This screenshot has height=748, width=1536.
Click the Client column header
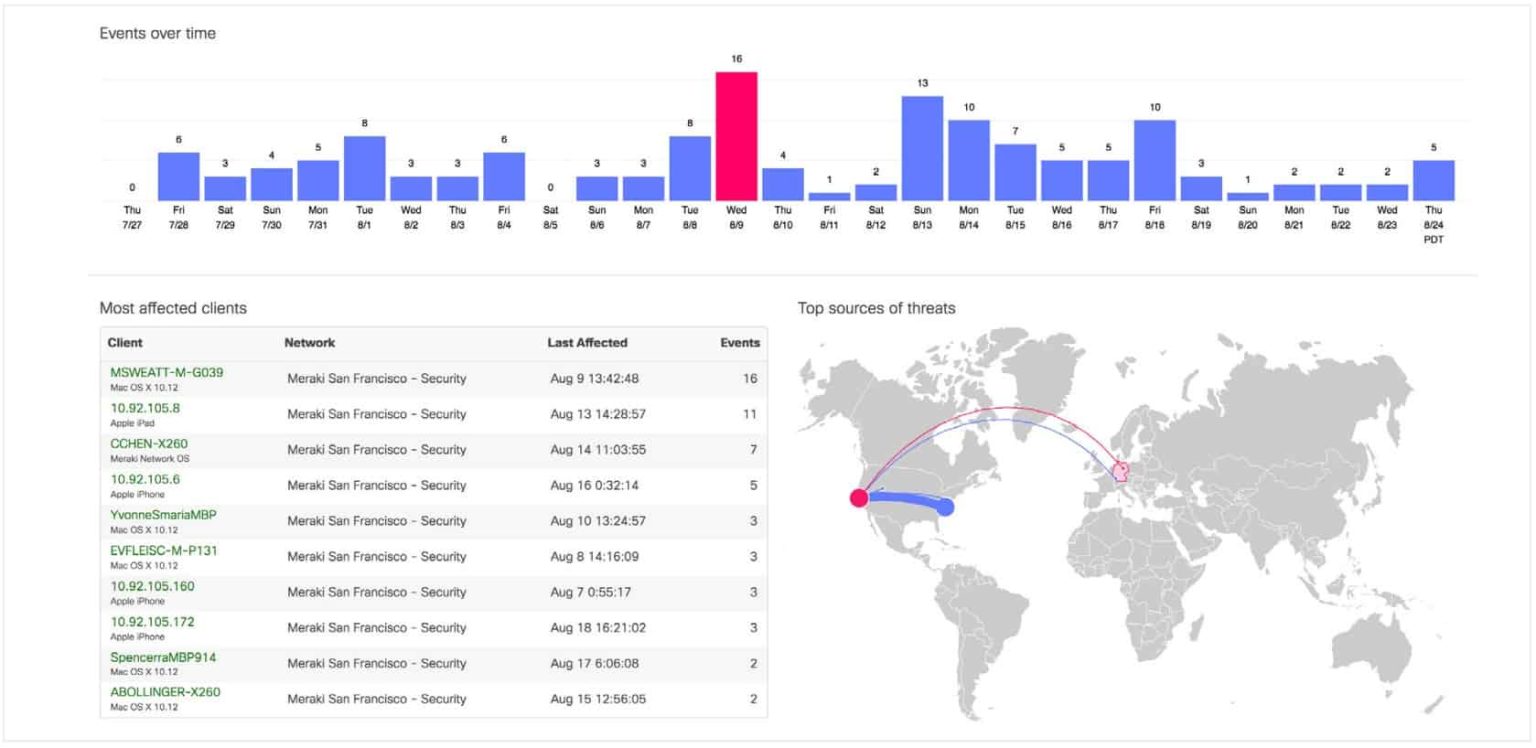[125, 343]
